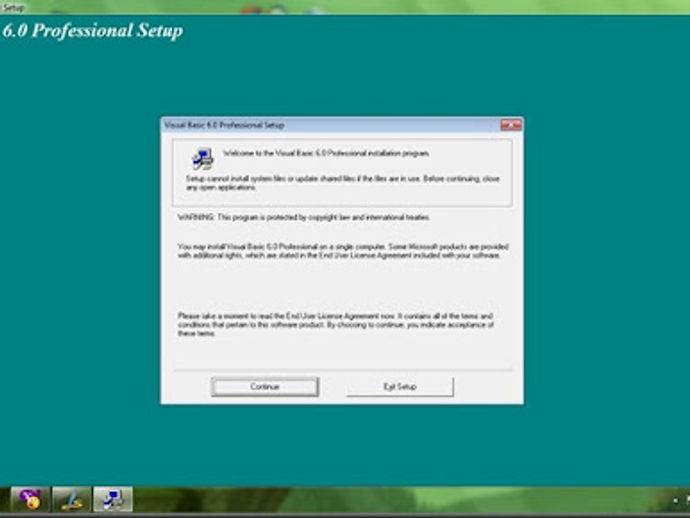The width and height of the screenshot is (690, 518).
Task: Select the Setup program taskbar icon
Action: [113, 499]
